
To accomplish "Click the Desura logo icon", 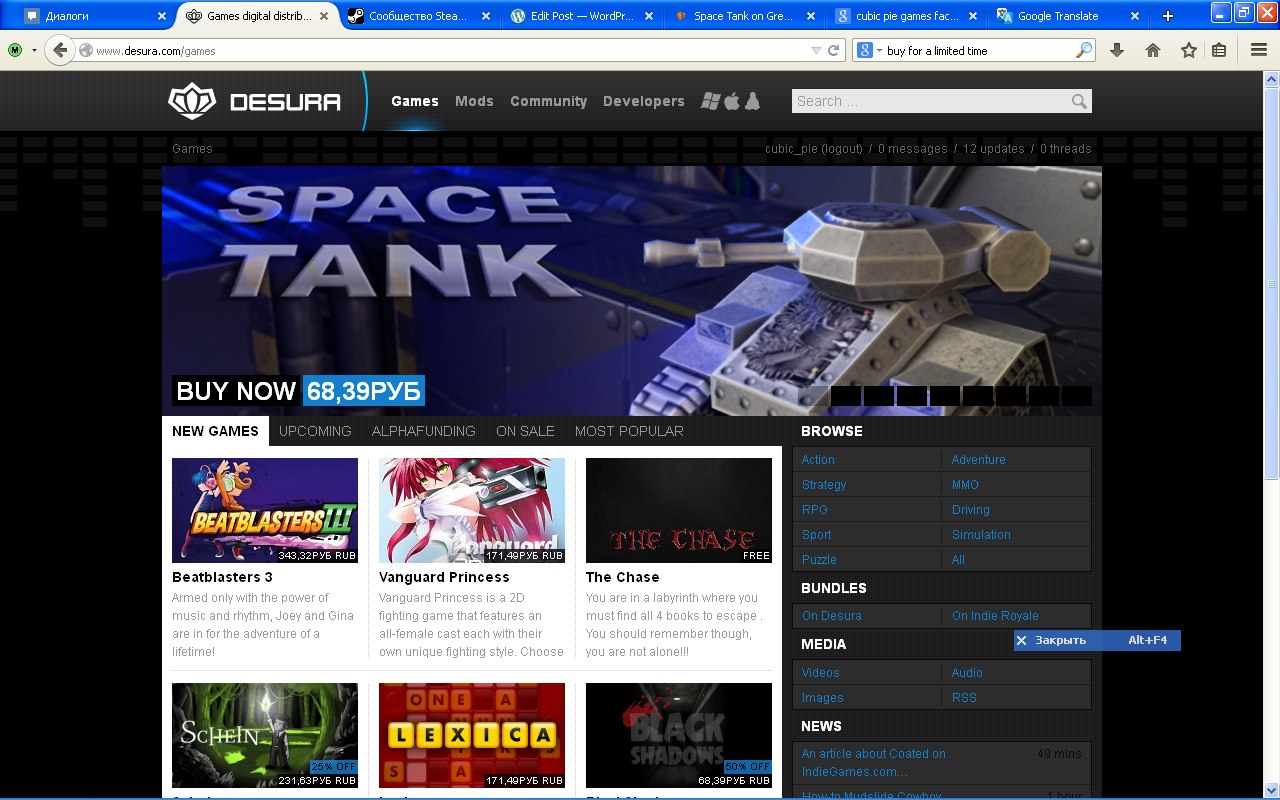I will pos(191,101).
